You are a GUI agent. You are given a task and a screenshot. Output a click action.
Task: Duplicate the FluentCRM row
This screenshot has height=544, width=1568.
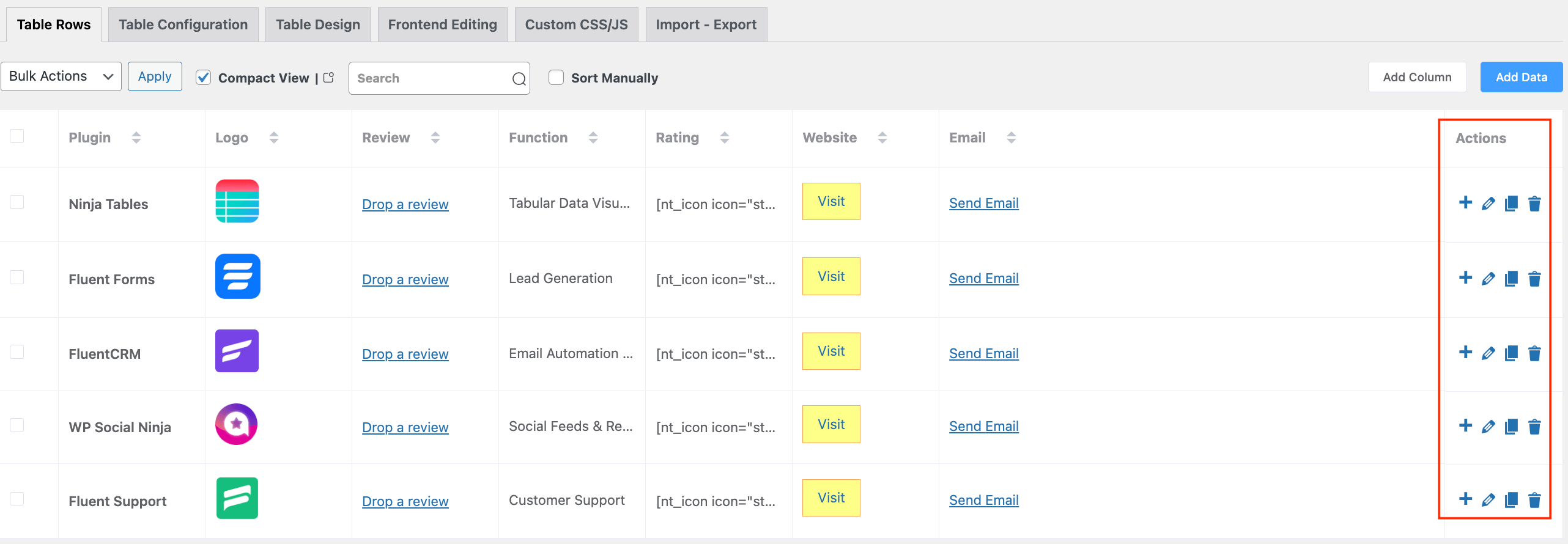pos(1511,353)
